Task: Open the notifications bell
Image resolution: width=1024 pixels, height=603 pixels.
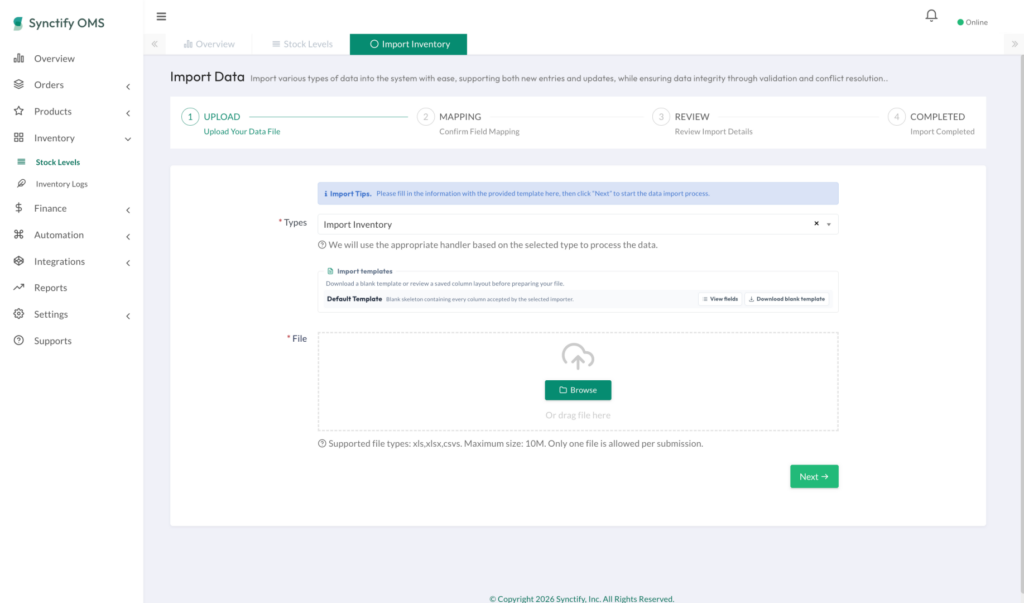Action: point(931,15)
